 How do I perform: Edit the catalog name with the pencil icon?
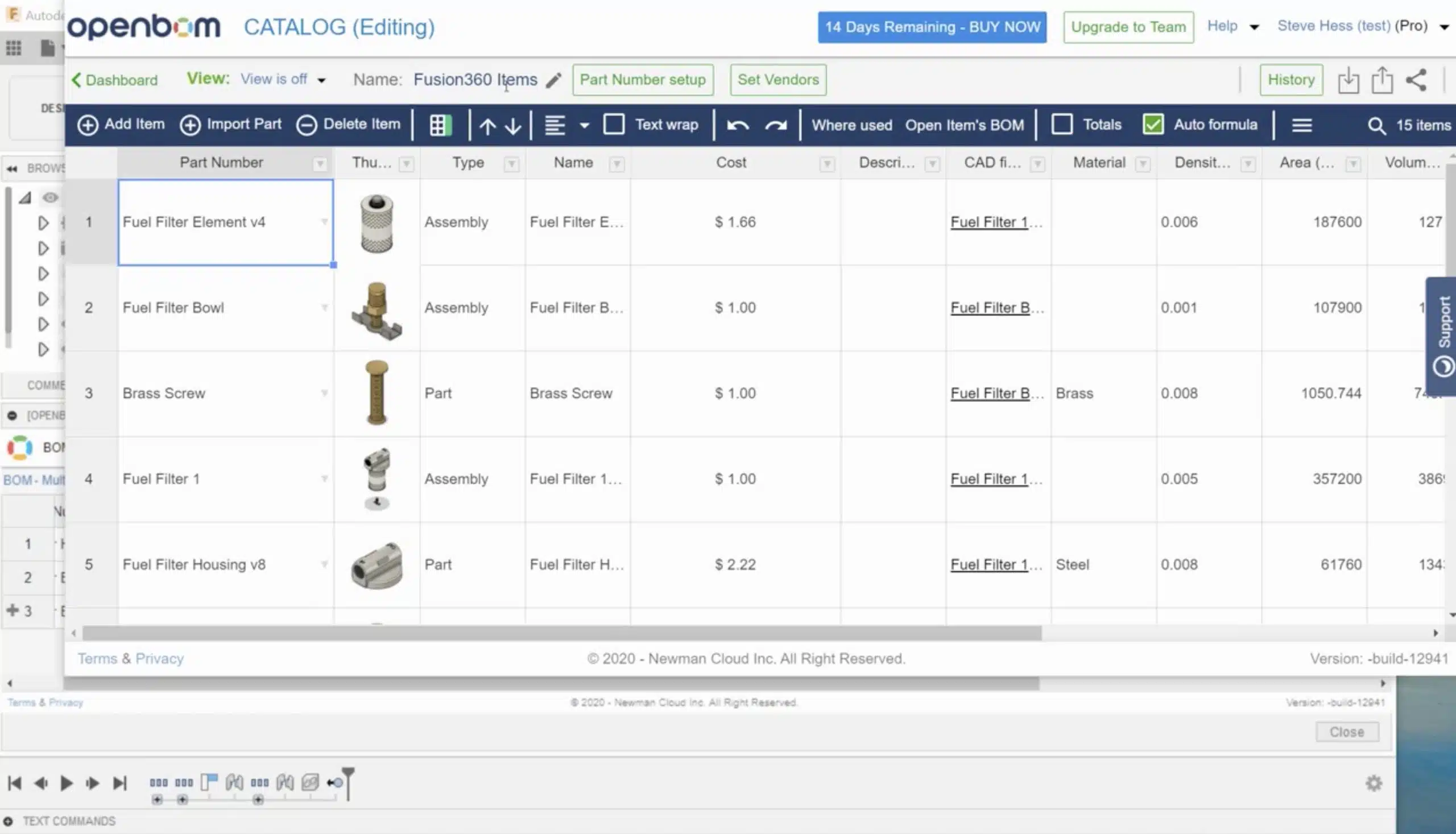tap(553, 80)
